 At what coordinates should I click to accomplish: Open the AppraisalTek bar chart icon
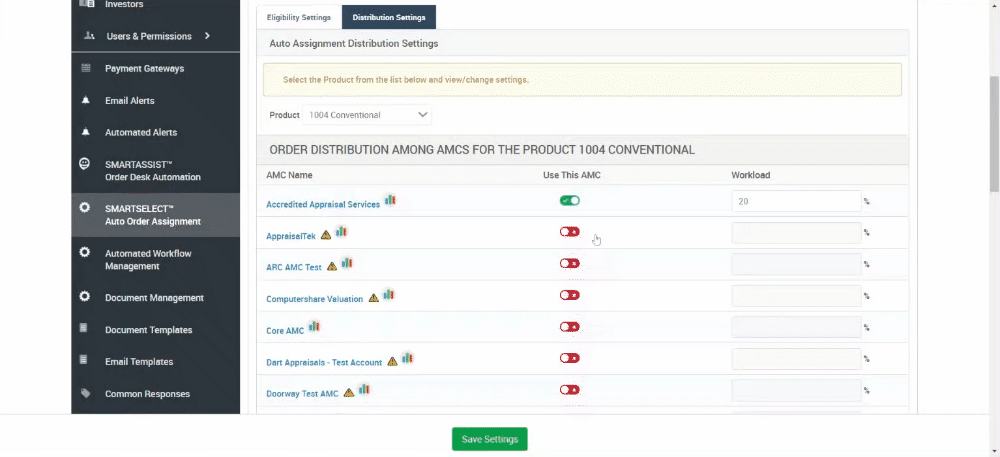click(x=341, y=232)
